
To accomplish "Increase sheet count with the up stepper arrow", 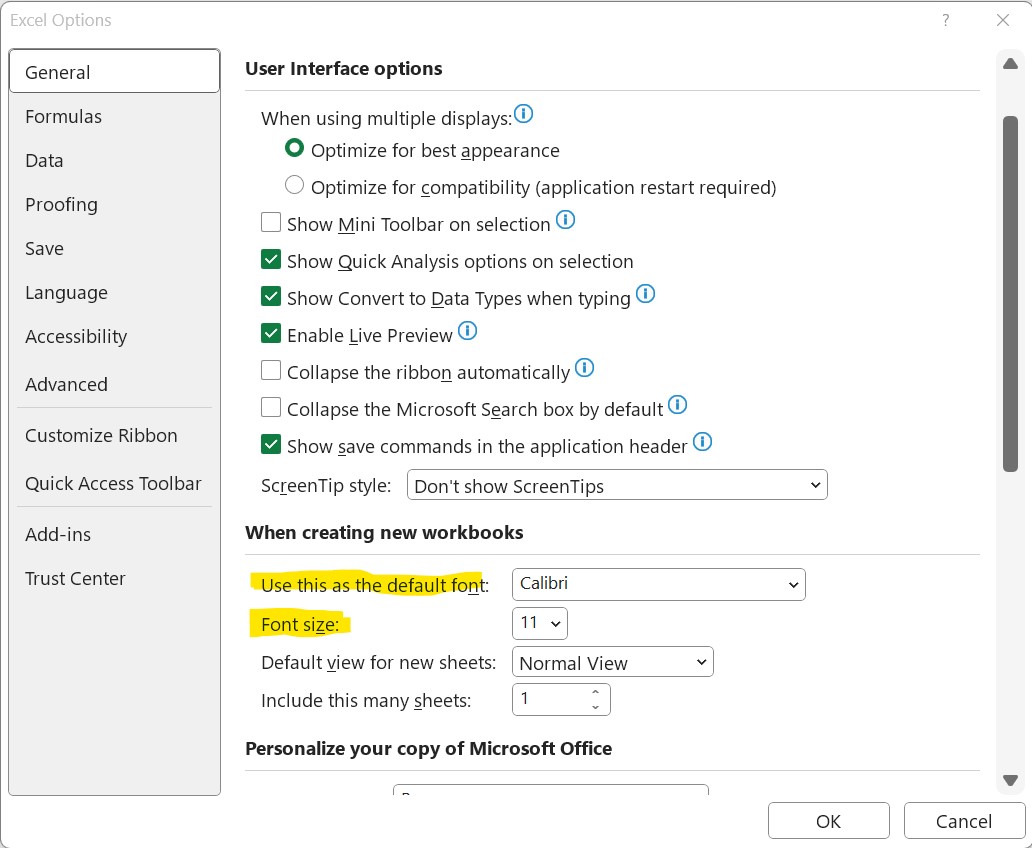I will coord(595,692).
